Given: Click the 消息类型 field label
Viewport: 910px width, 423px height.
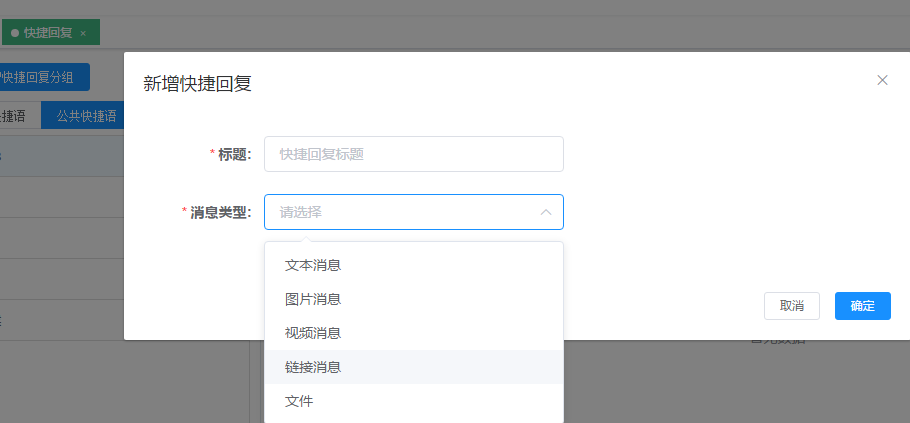Looking at the screenshot, I should pyautogui.click(x=220, y=212).
